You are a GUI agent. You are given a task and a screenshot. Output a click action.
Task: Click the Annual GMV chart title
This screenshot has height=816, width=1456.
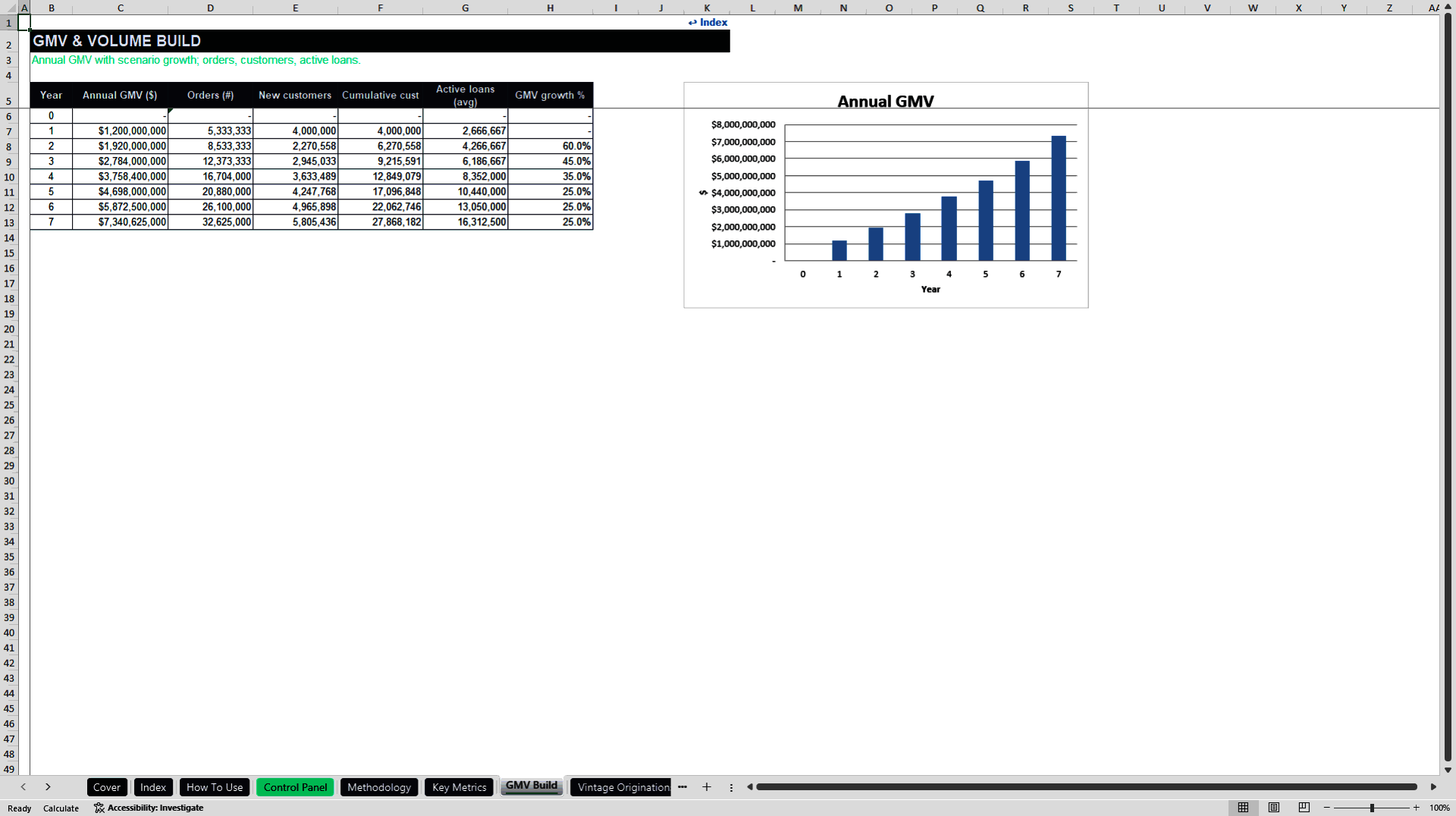pyautogui.click(x=885, y=102)
